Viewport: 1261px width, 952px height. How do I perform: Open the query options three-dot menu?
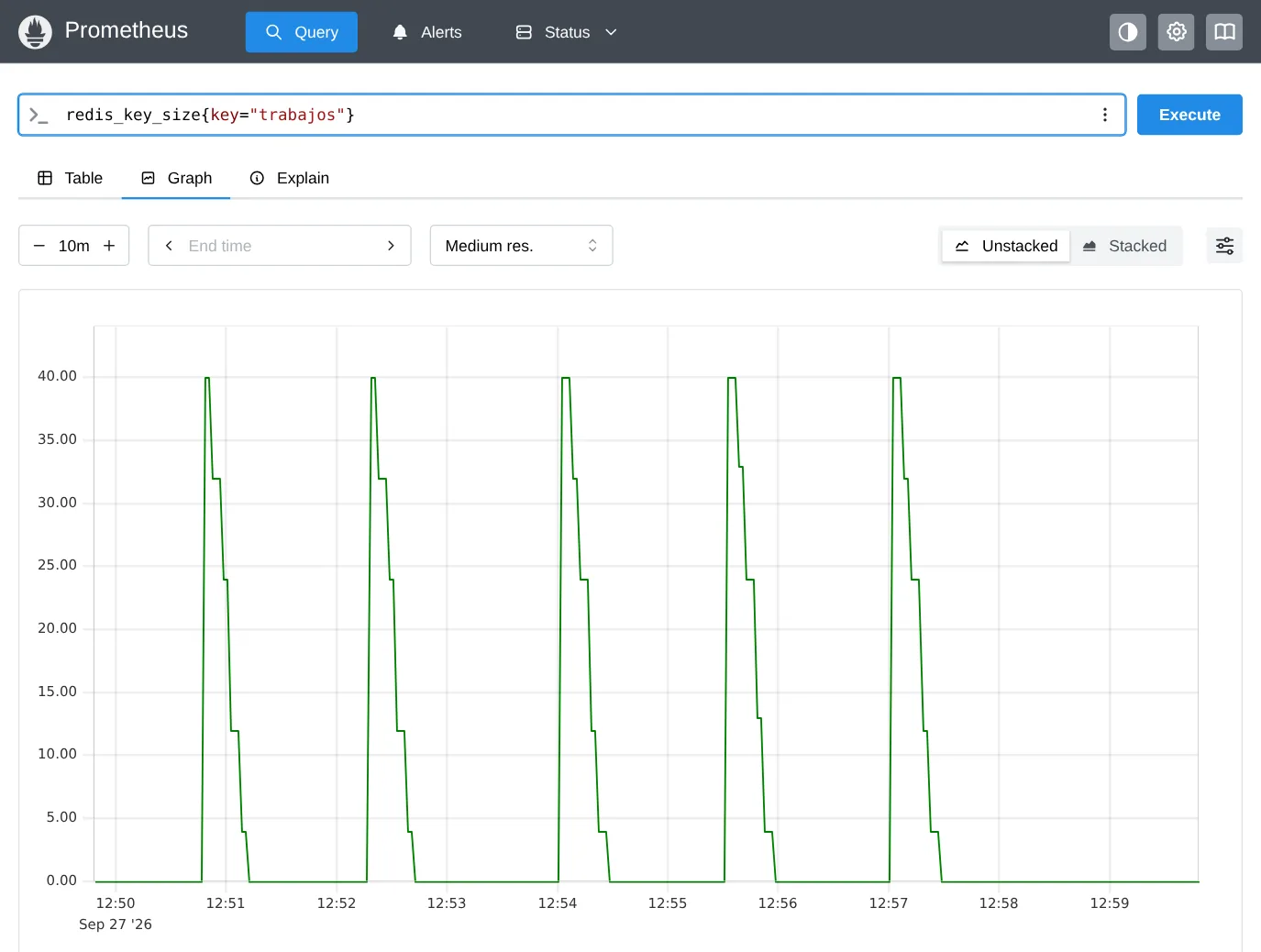(x=1104, y=115)
